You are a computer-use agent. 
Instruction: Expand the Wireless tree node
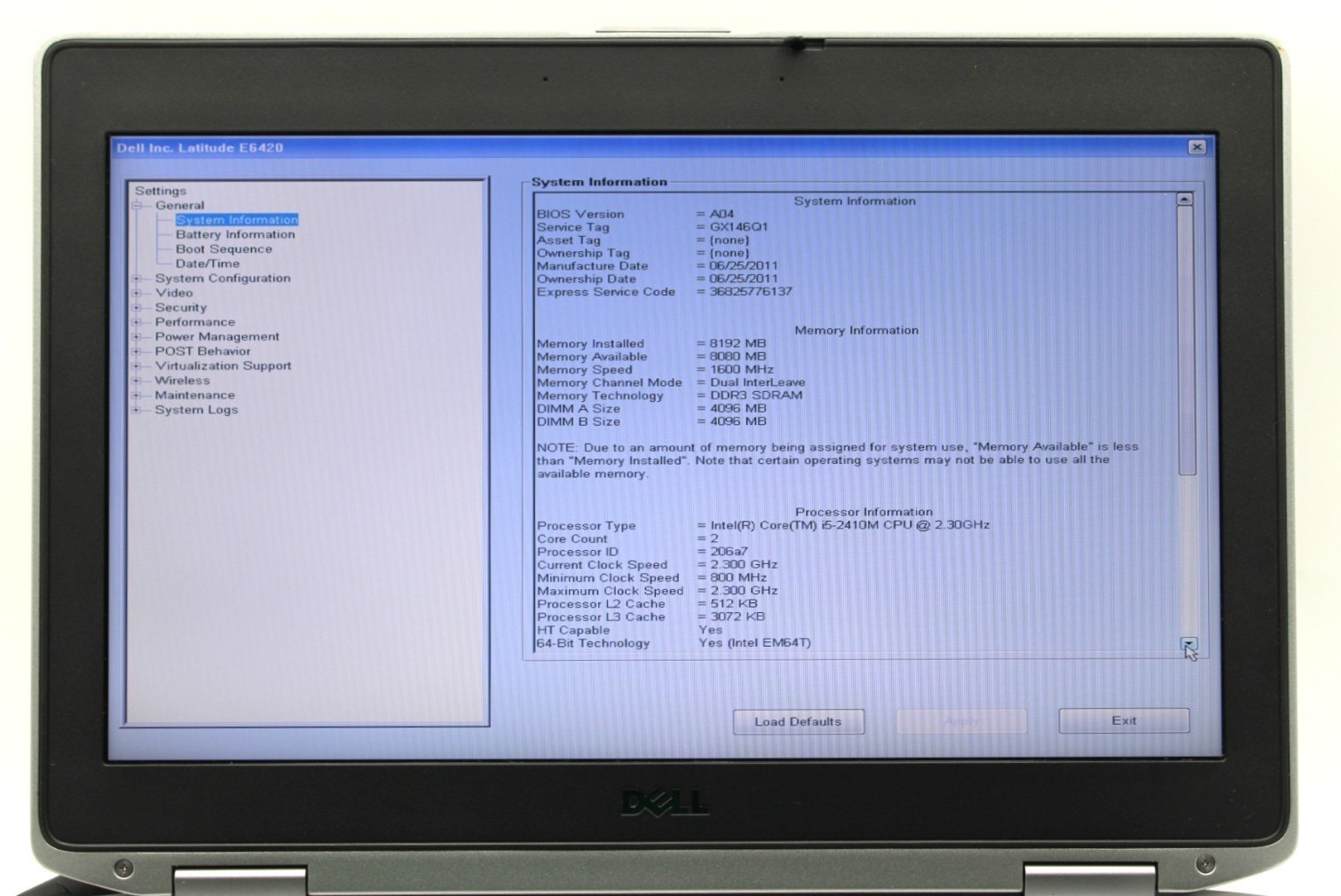pos(138,381)
